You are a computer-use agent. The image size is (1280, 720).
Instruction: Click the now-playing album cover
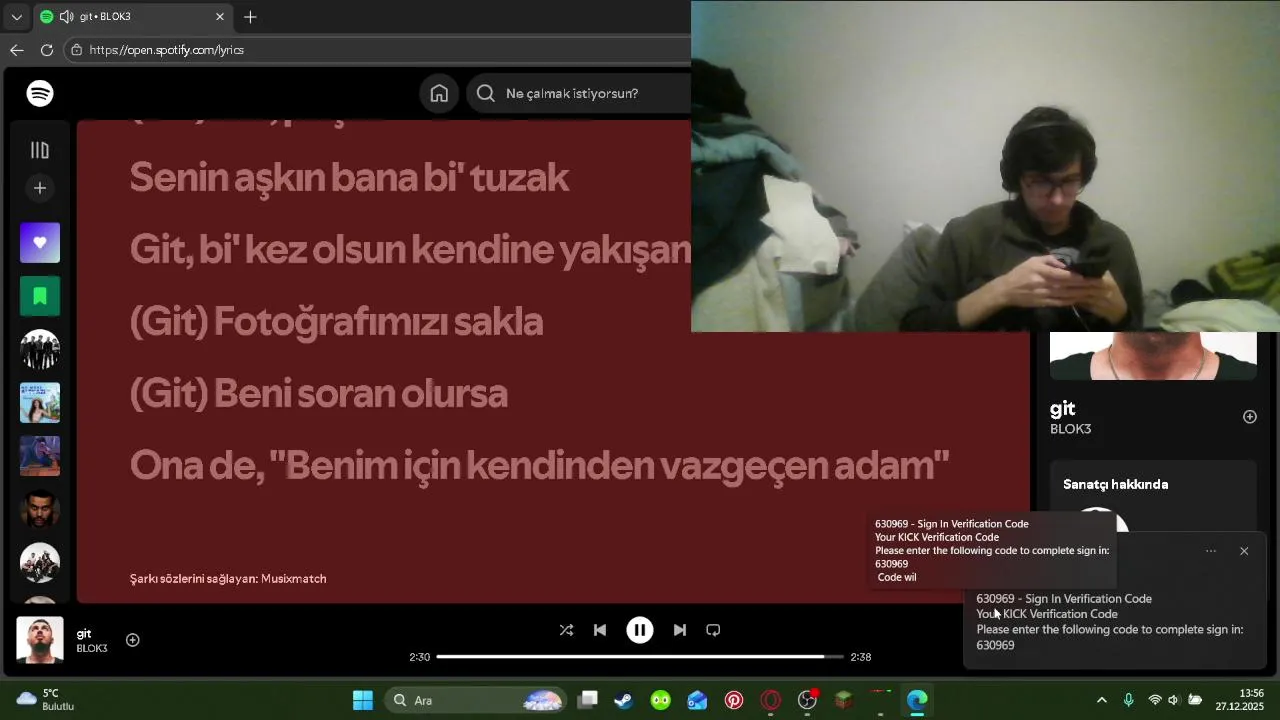pyautogui.click(x=40, y=640)
